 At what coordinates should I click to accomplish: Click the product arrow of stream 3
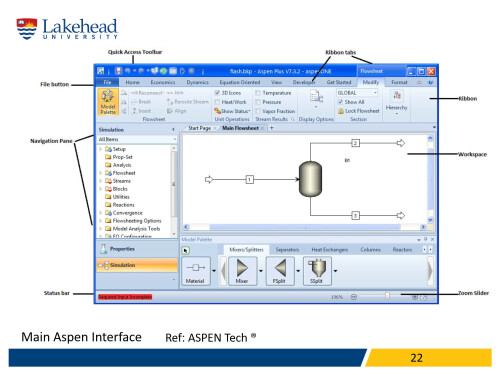401,216
